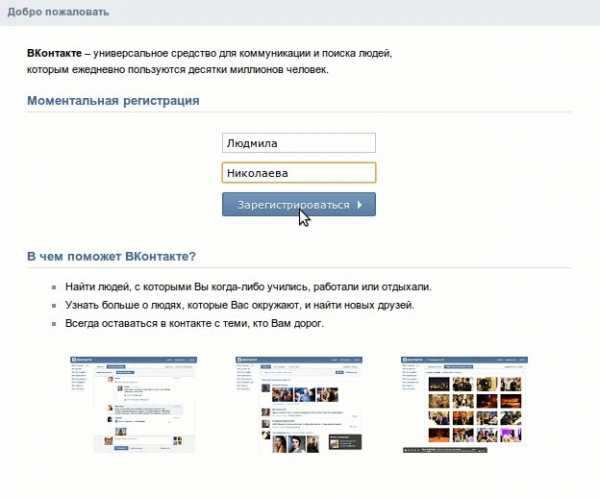Click the heading В чем поможет ВКонтакте?

tap(111, 256)
